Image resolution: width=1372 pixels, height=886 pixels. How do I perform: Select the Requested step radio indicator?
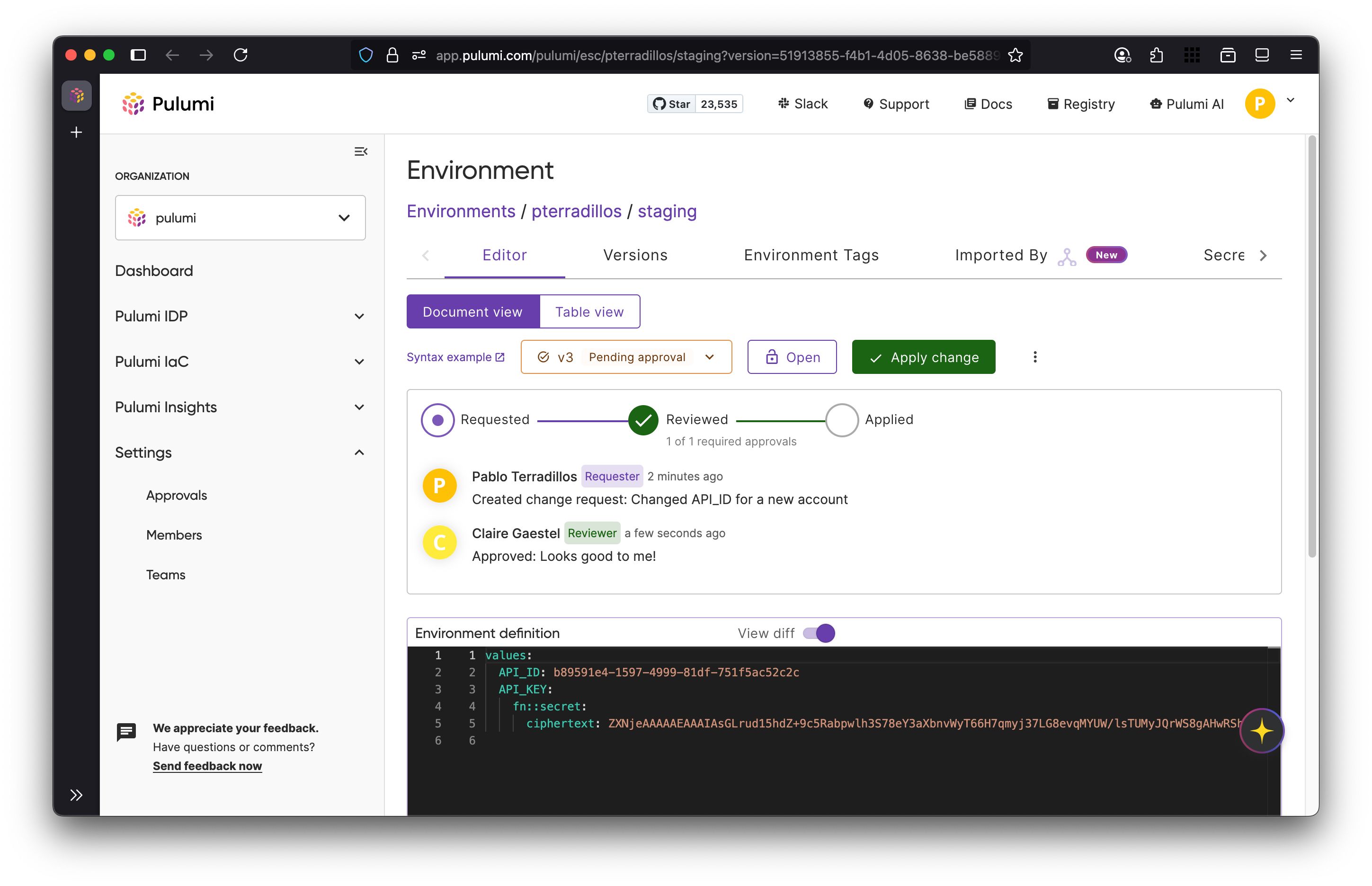pyautogui.click(x=438, y=419)
